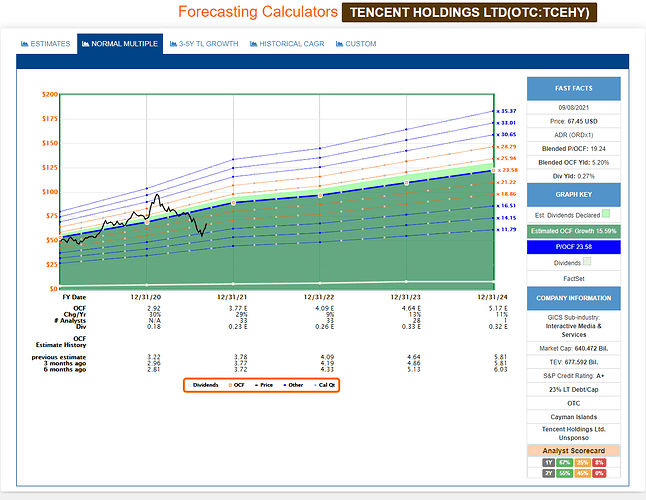This screenshot has width=646, height=500.
Task: Click the 09/08/2021 date row
Action: pyautogui.click(x=573, y=107)
